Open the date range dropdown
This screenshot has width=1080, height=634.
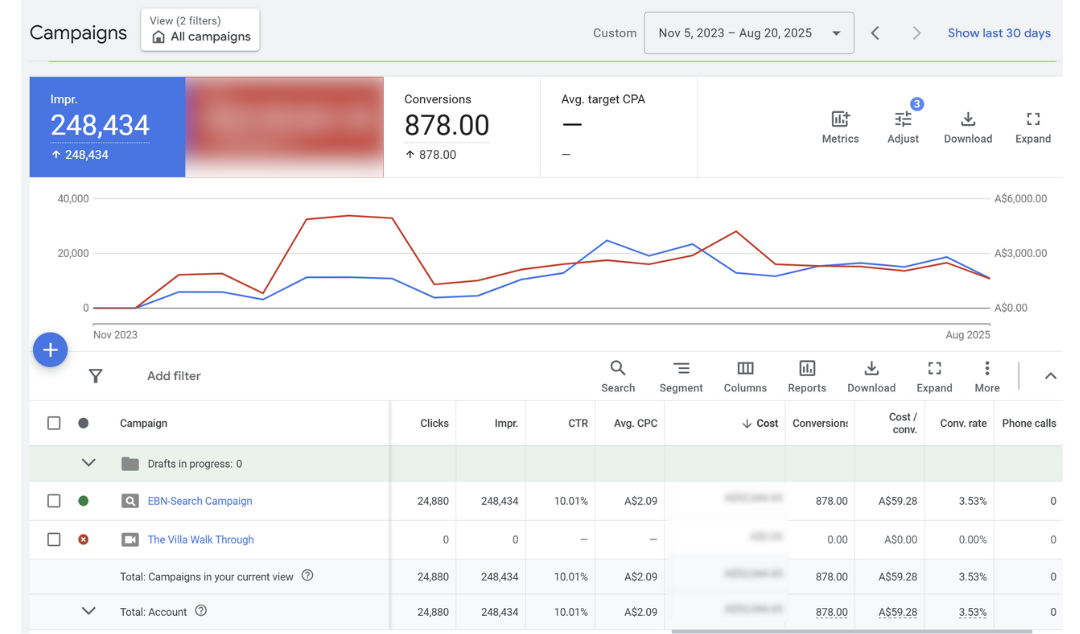pos(749,33)
